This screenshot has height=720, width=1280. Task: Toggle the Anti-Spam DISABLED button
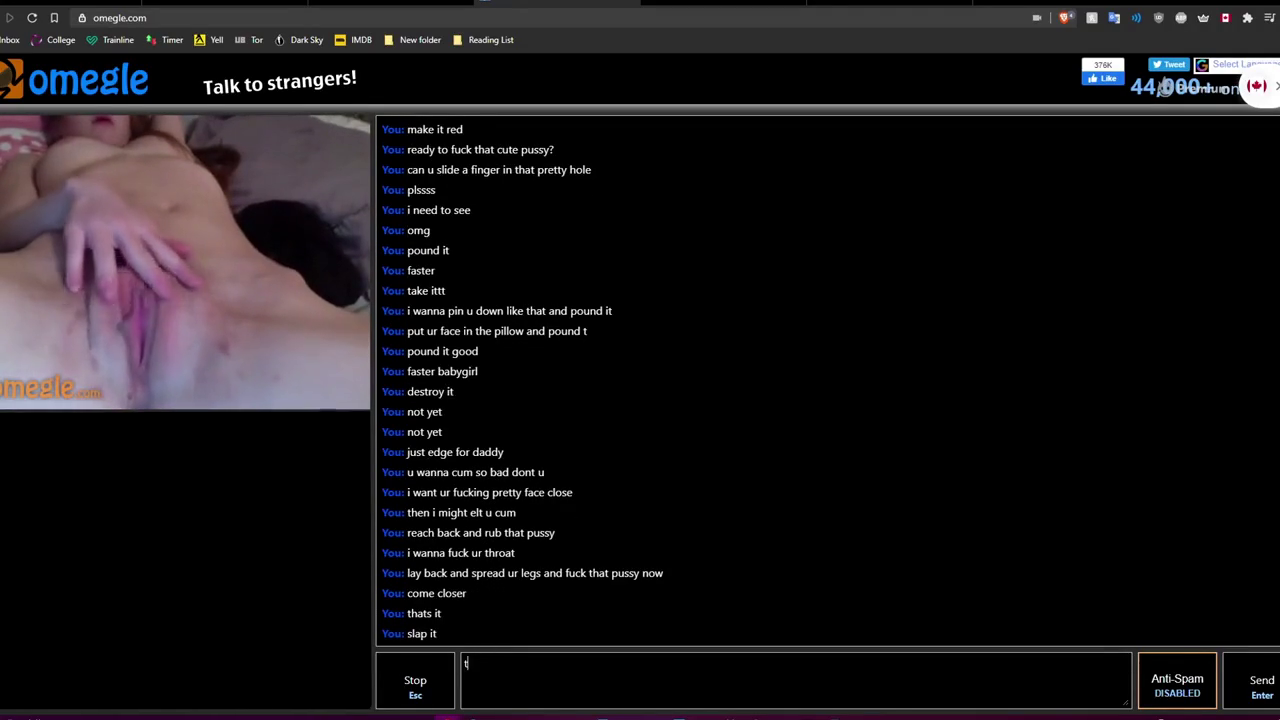pyautogui.click(x=1177, y=681)
